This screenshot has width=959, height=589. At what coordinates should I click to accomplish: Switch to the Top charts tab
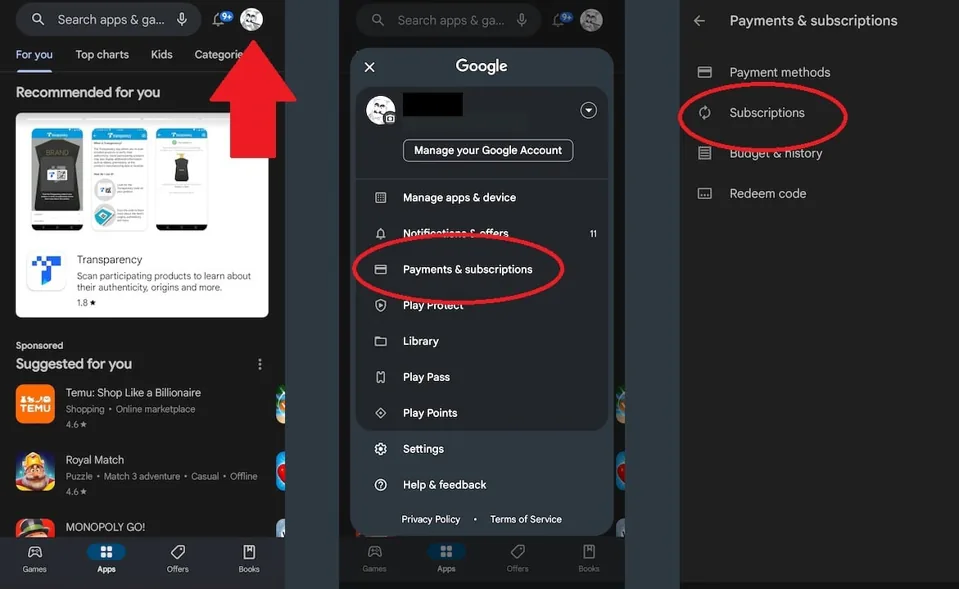(x=102, y=55)
